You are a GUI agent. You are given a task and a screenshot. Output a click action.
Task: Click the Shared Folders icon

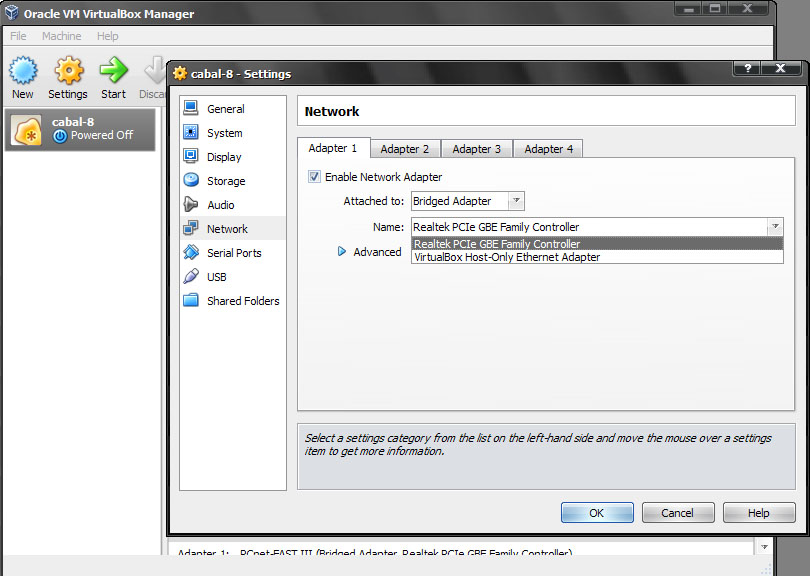coord(191,300)
